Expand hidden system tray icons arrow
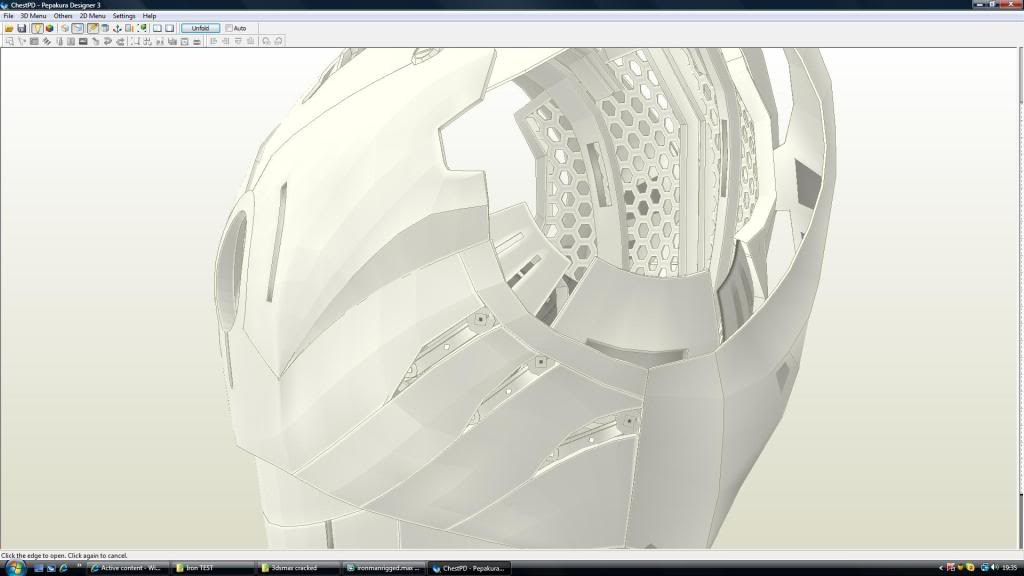The image size is (1024, 576). click(x=940, y=568)
